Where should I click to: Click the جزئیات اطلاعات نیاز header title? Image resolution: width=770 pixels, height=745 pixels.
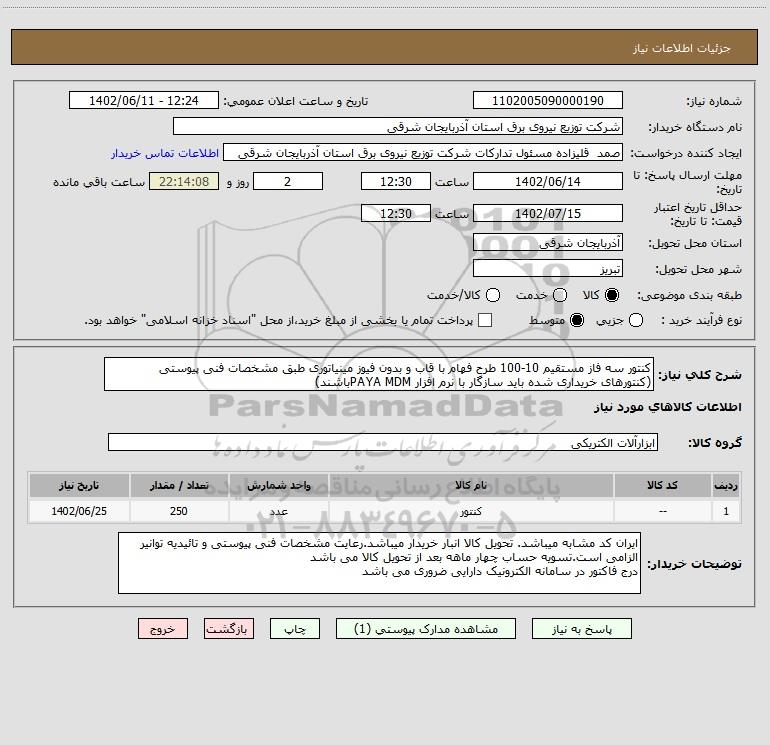(682, 48)
